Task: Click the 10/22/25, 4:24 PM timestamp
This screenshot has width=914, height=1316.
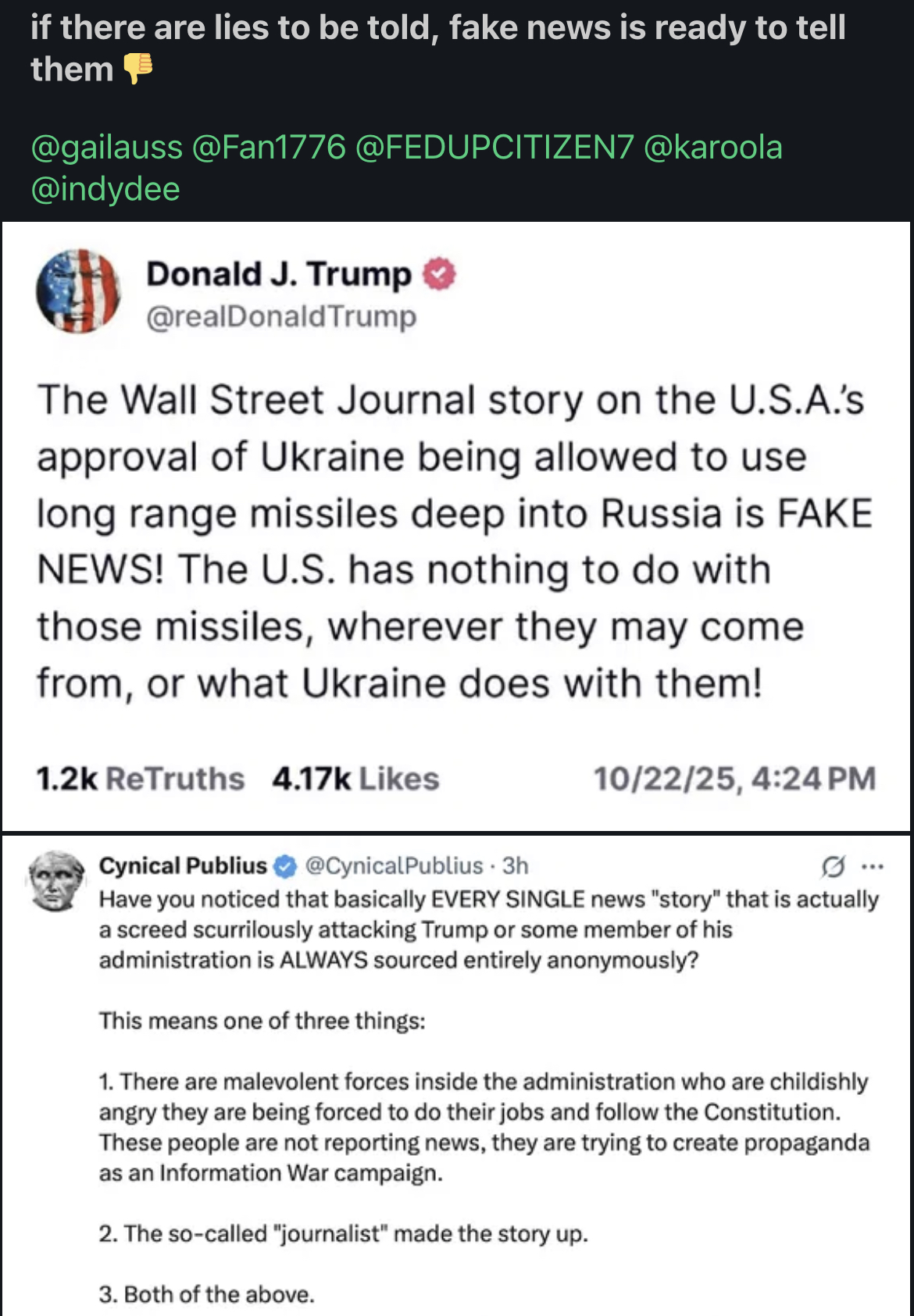Action: [x=734, y=779]
